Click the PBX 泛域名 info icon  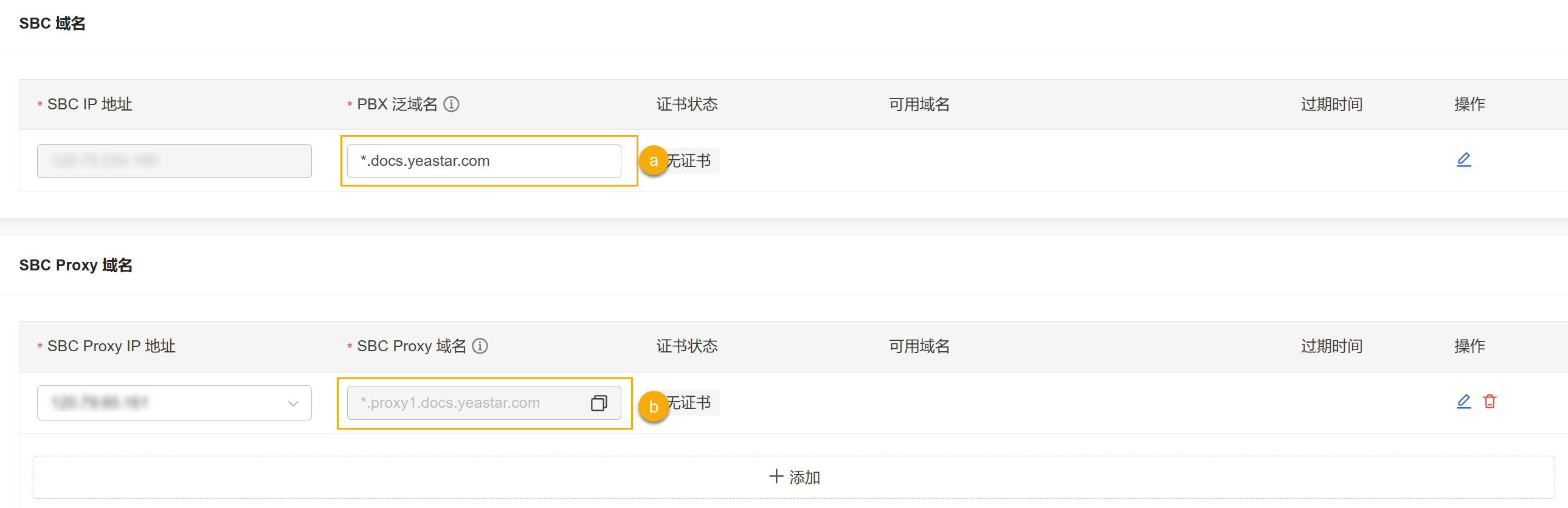[x=451, y=104]
